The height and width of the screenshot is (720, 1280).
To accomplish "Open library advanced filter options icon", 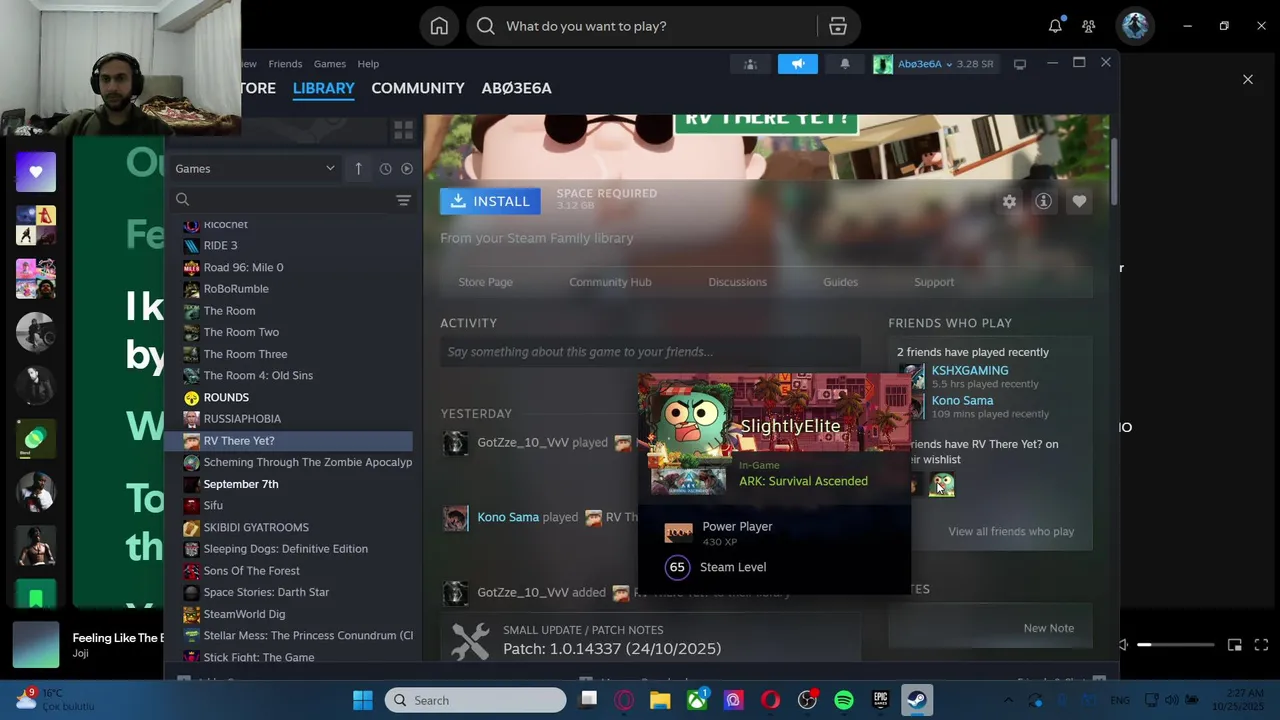I will pyautogui.click(x=403, y=200).
